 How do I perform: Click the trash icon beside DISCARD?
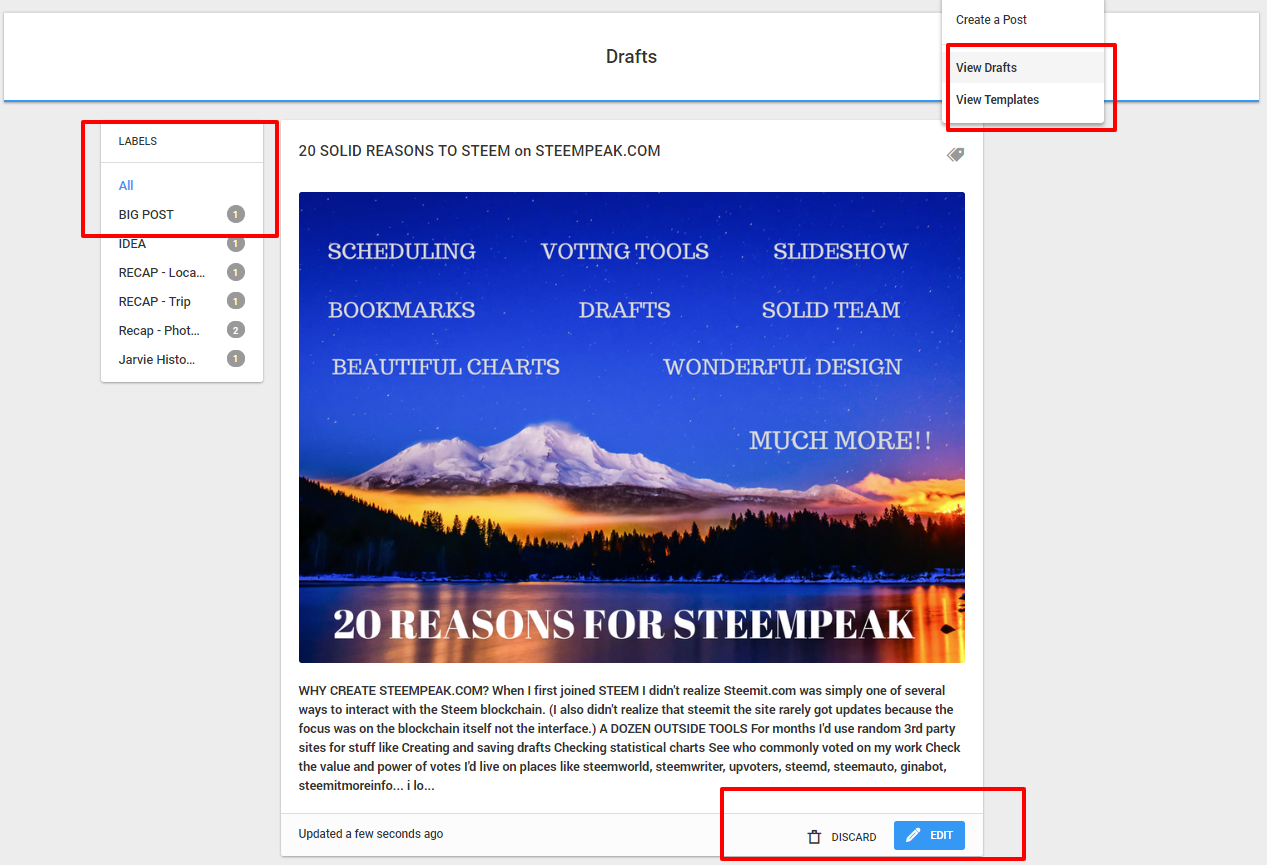pos(814,837)
